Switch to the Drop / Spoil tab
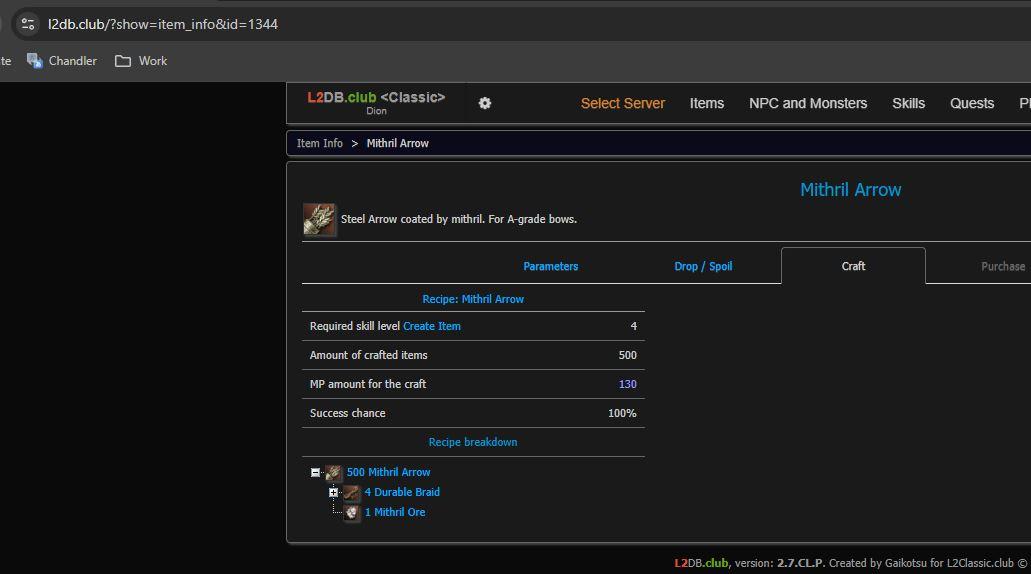 click(x=703, y=266)
